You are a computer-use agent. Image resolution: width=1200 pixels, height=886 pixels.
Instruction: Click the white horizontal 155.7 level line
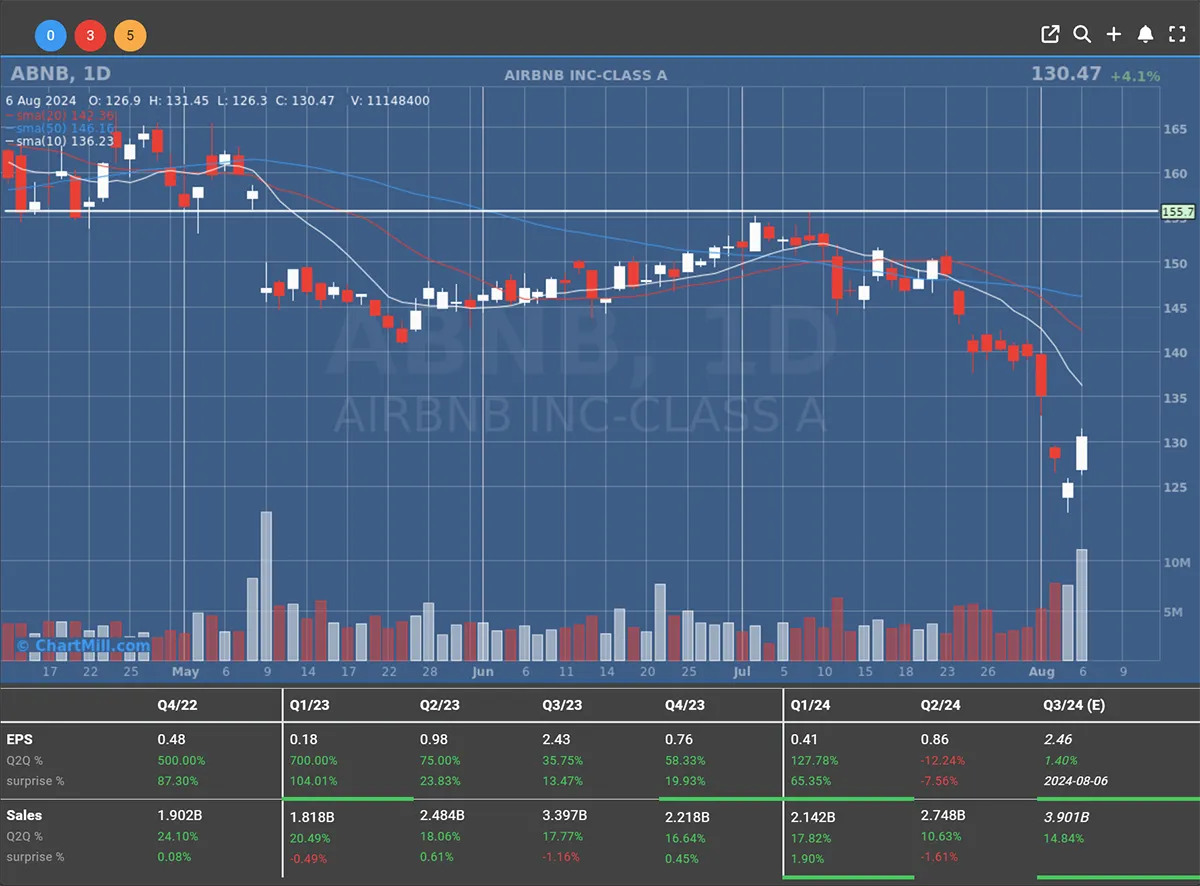pos(580,211)
